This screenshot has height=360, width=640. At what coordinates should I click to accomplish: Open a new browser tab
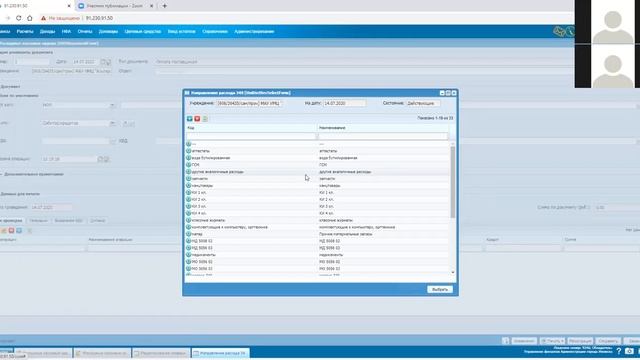pyautogui.click(x=164, y=6)
